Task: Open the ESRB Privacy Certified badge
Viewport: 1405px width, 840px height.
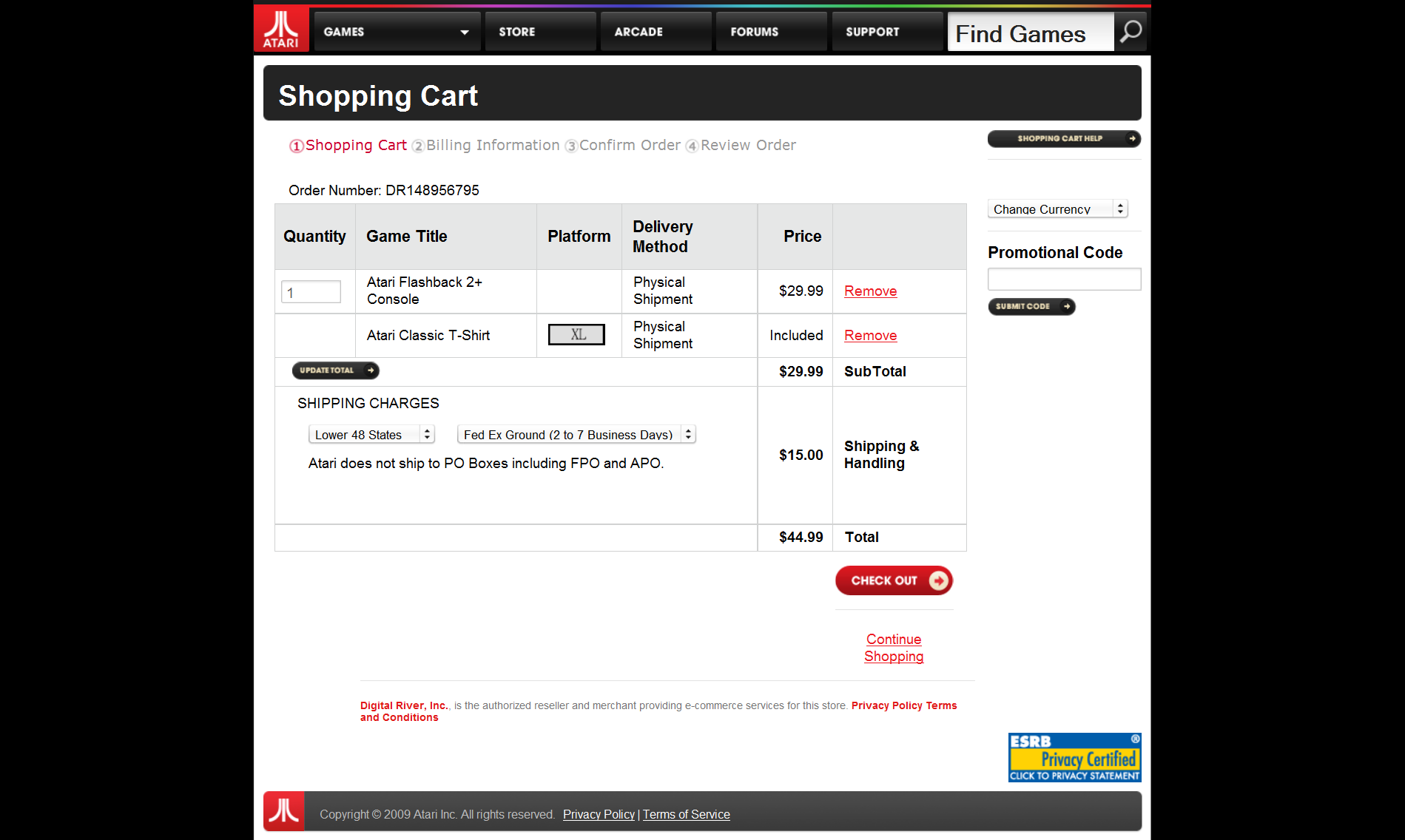Action: [1074, 757]
